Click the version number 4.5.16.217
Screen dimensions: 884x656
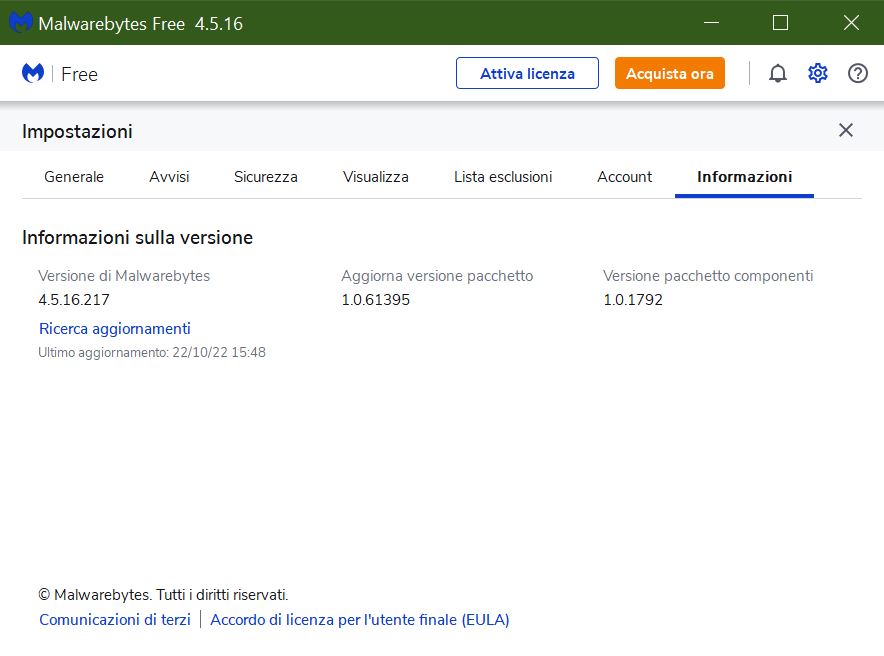point(74,300)
